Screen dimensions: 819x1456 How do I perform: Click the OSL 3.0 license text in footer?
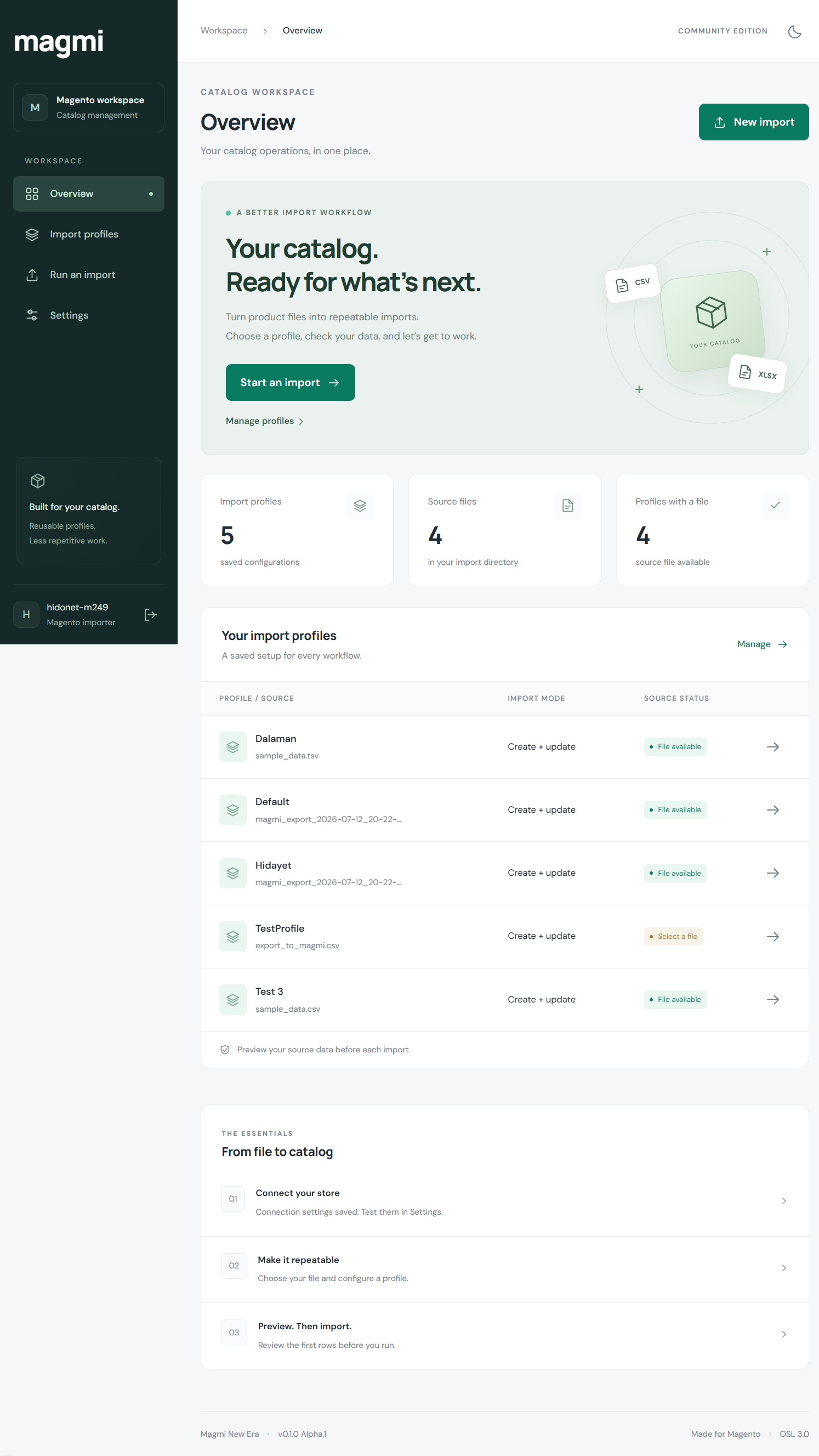pyautogui.click(x=794, y=1434)
